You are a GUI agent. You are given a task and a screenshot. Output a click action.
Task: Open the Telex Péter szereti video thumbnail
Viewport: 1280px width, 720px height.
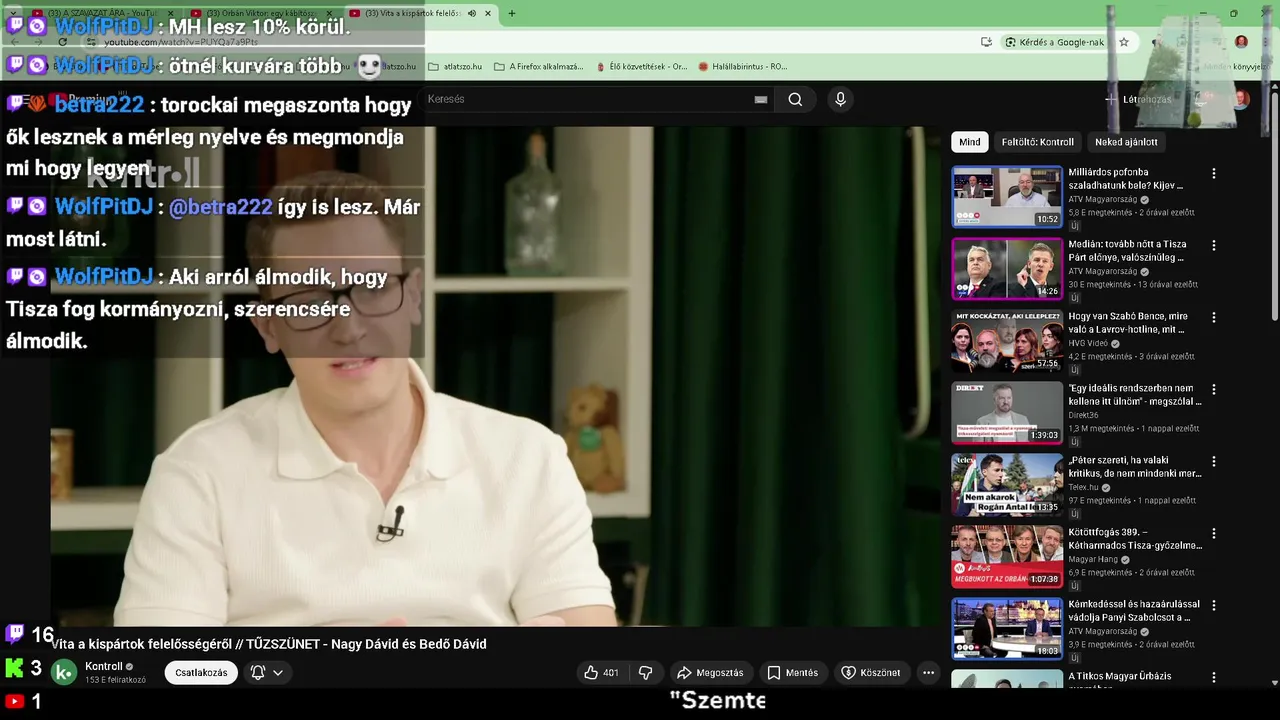point(1007,485)
